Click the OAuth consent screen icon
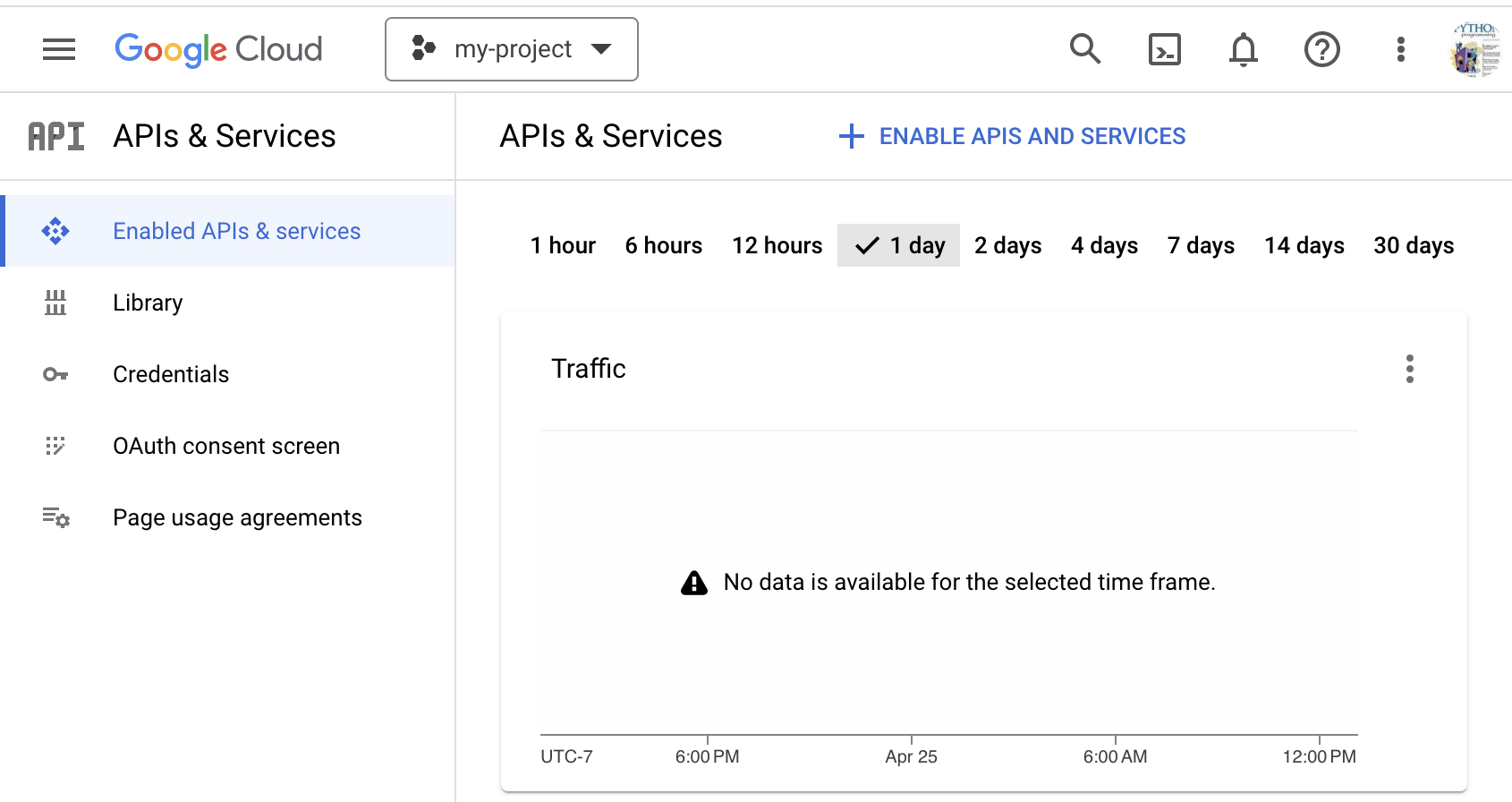This screenshot has height=802, width=1512. [x=55, y=446]
